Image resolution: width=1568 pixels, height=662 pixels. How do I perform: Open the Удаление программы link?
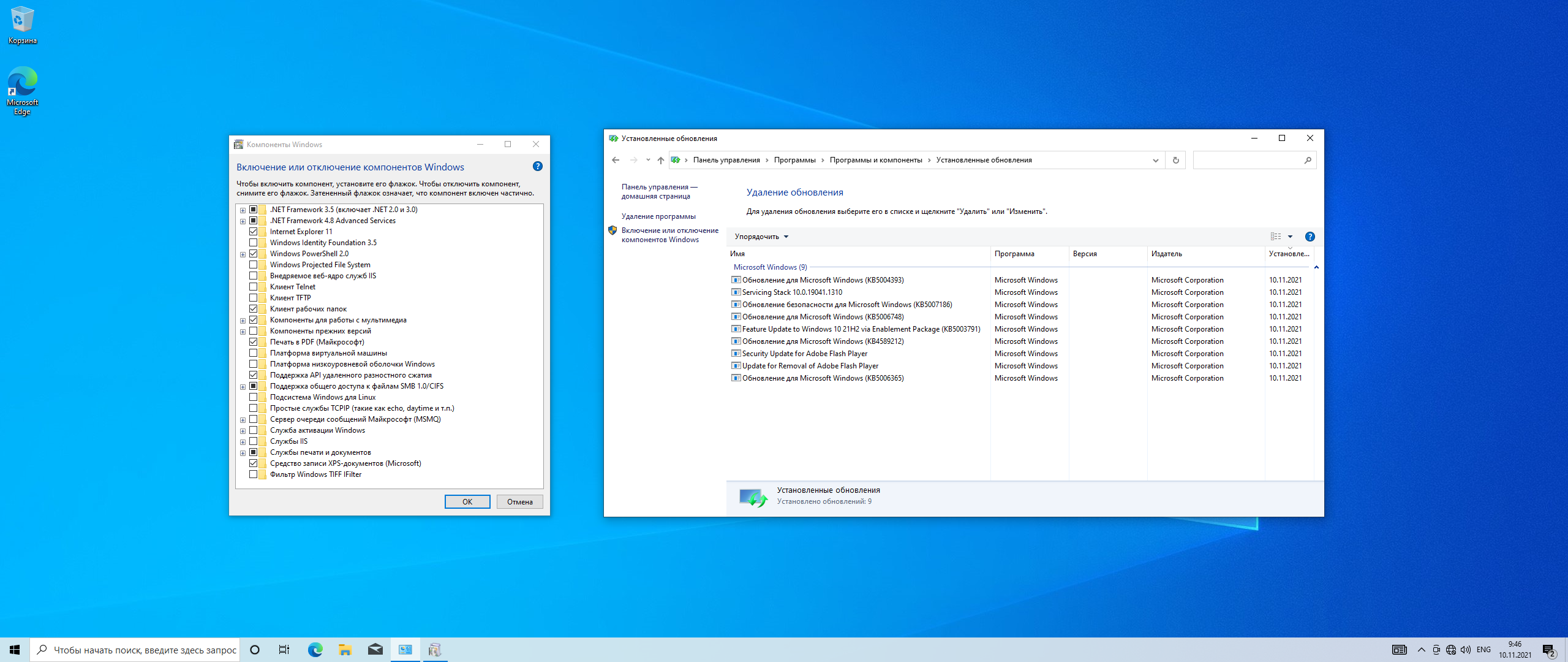coord(658,216)
